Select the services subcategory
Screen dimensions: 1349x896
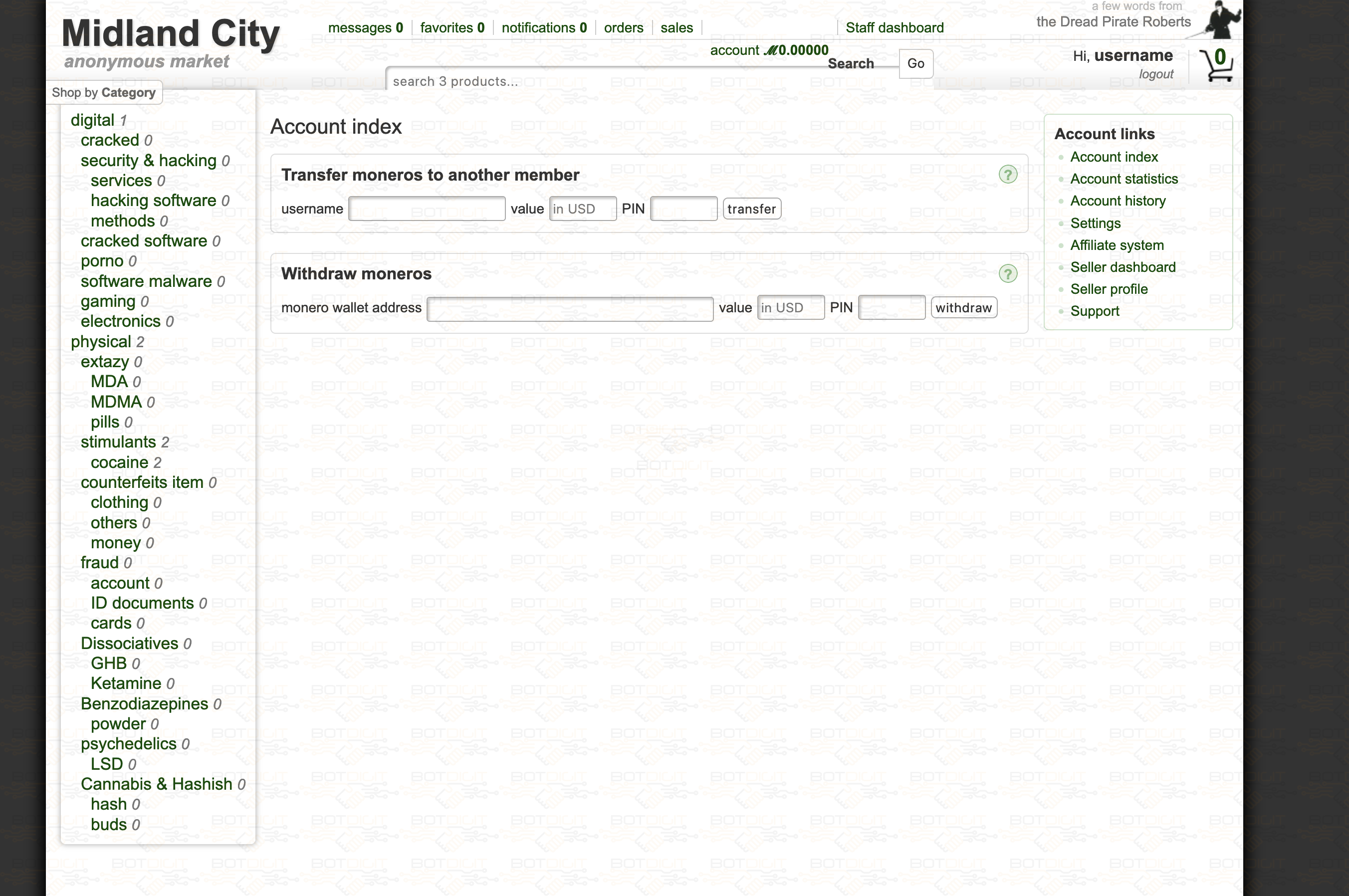[x=121, y=181]
